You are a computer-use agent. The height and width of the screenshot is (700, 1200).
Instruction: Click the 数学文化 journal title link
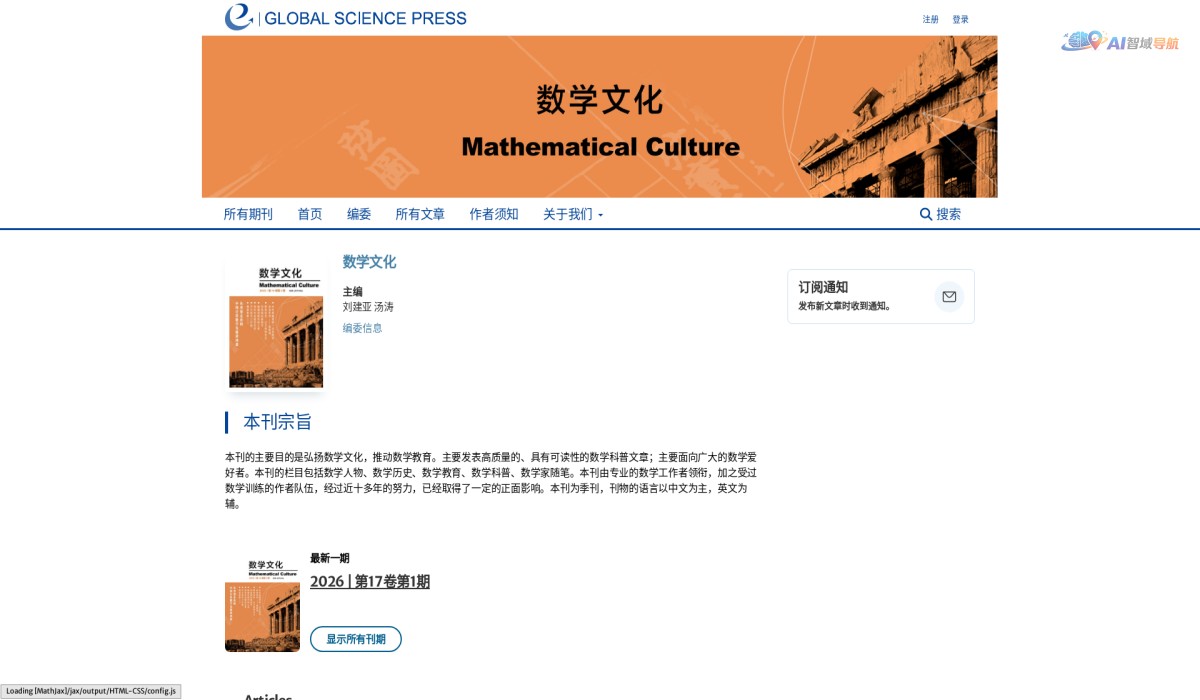click(367, 262)
